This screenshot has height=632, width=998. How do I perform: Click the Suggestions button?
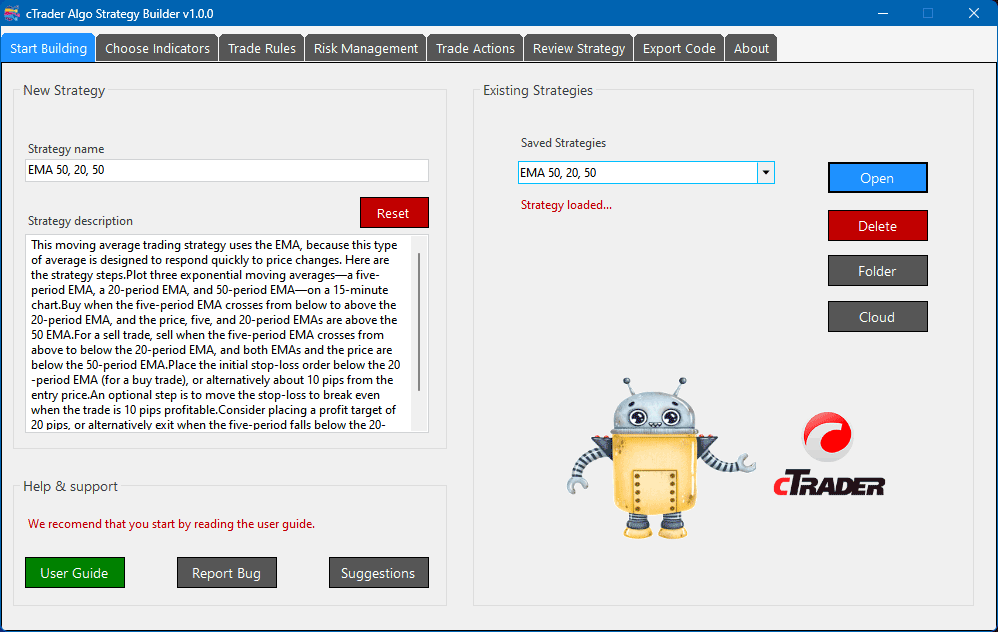(x=379, y=573)
